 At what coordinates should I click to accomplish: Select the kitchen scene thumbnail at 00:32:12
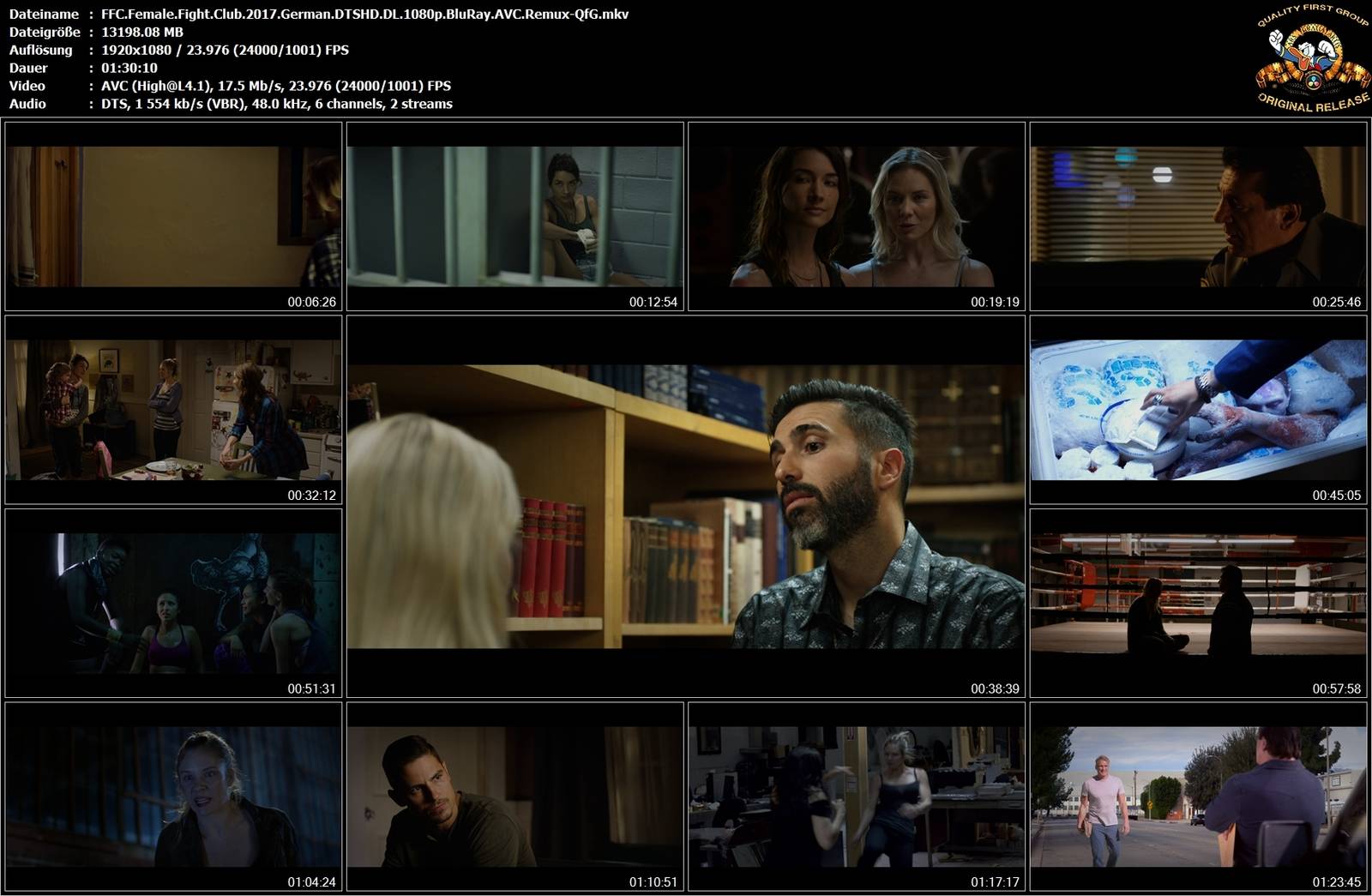click(173, 410)
